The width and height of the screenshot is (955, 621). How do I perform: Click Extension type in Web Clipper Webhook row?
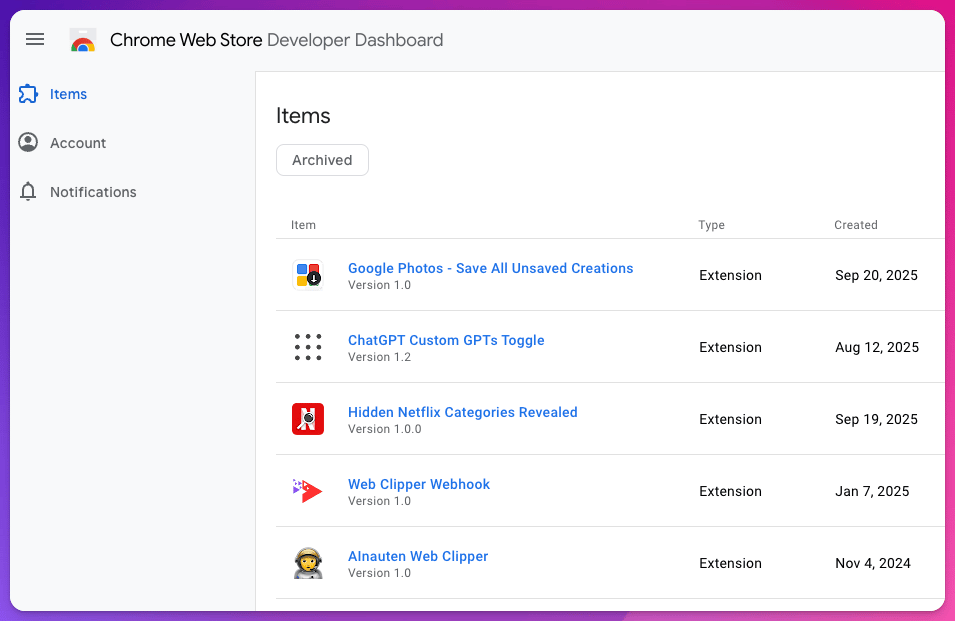(730, 491)
